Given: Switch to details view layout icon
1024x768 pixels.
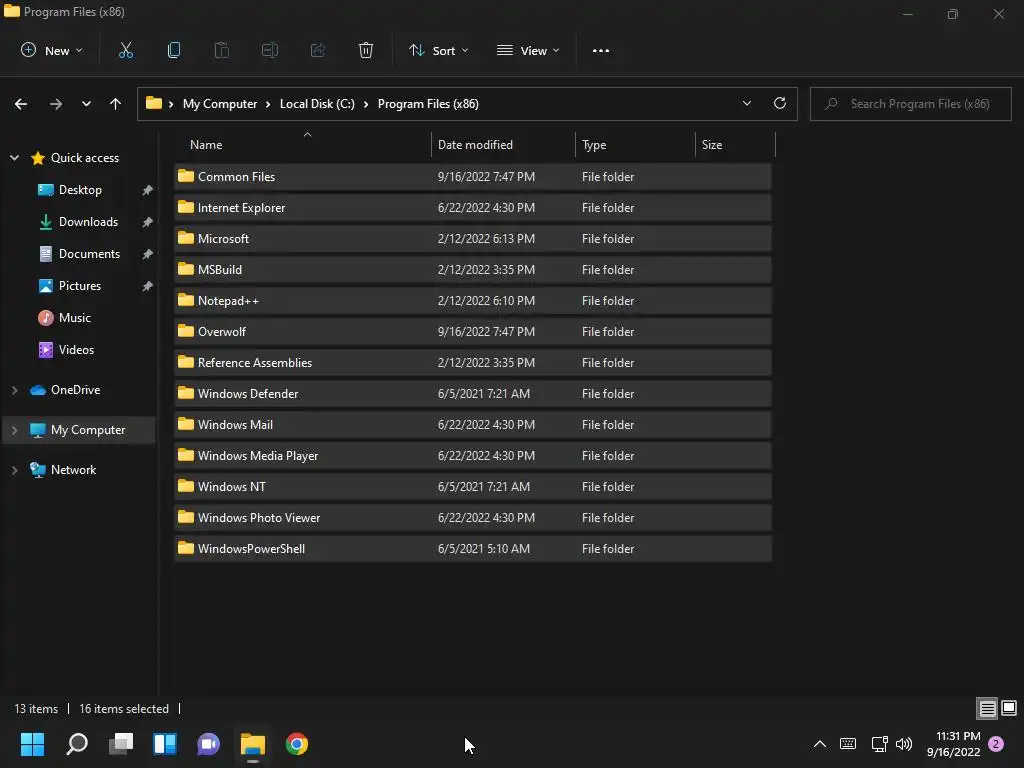Looking at the screenshot, I should (987, 709).
